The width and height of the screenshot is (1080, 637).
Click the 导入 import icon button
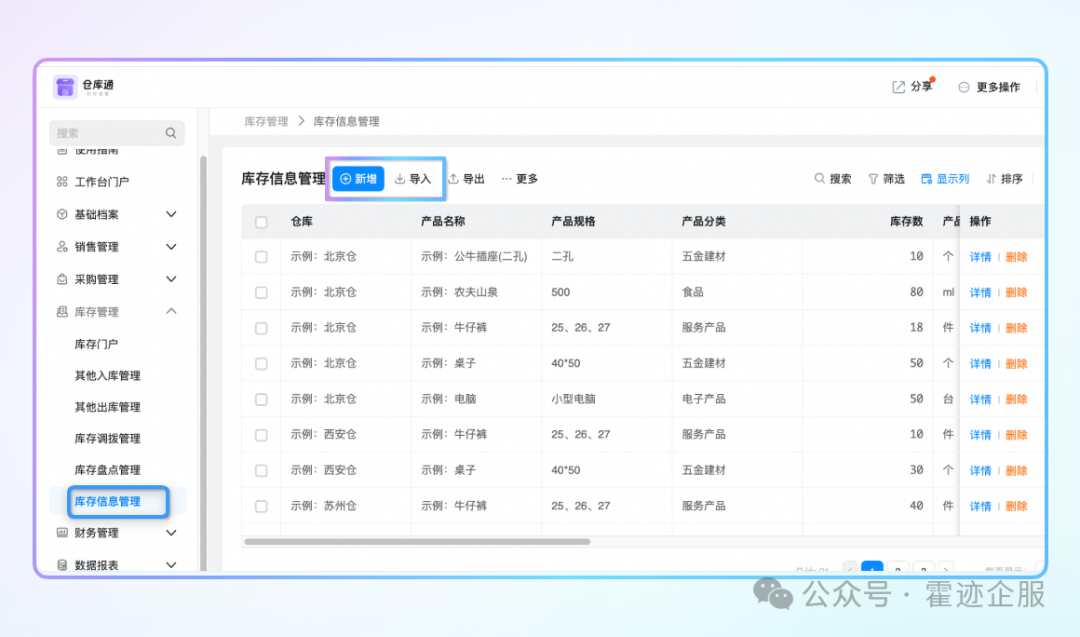(x=400, y=179)
